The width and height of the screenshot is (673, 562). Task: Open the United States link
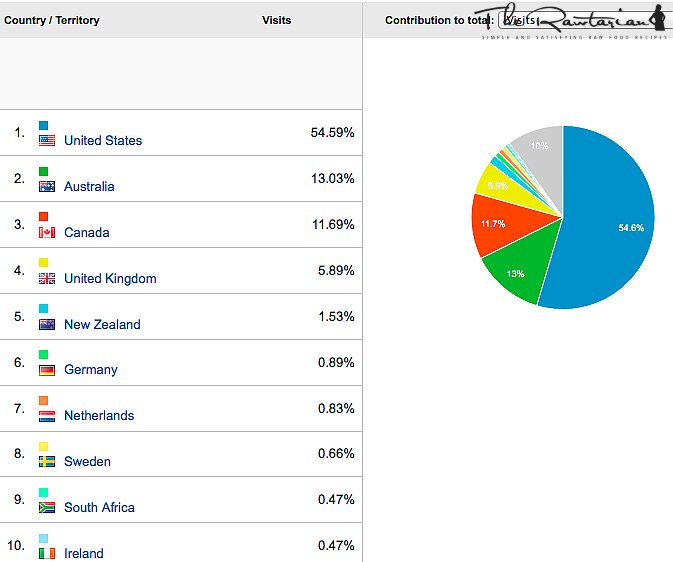point(103,141)
